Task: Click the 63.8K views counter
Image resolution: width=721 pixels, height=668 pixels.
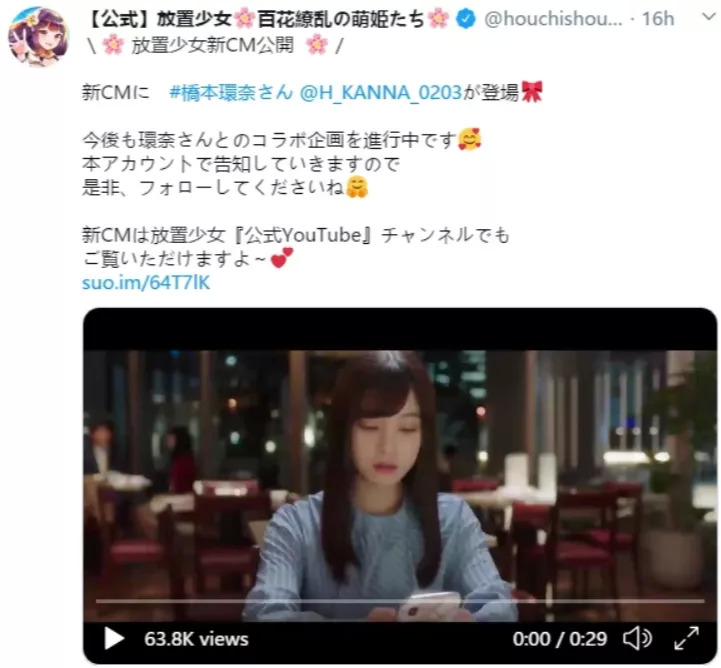Action: tap(196, 639)
